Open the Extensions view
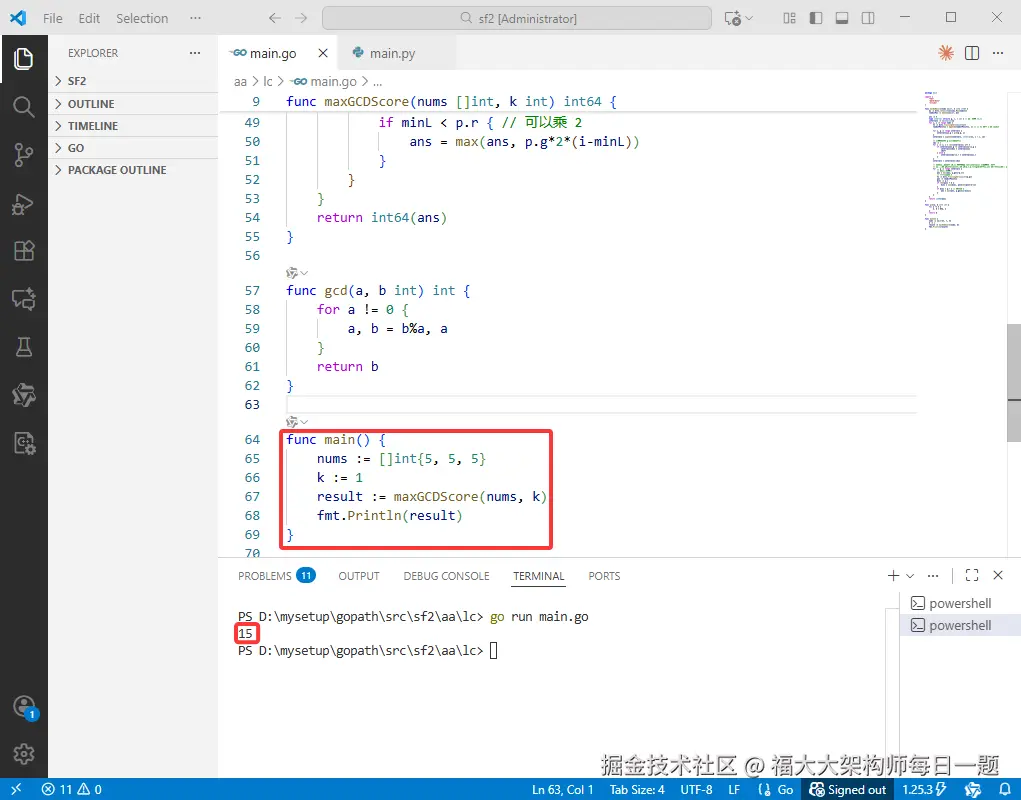 23,251
